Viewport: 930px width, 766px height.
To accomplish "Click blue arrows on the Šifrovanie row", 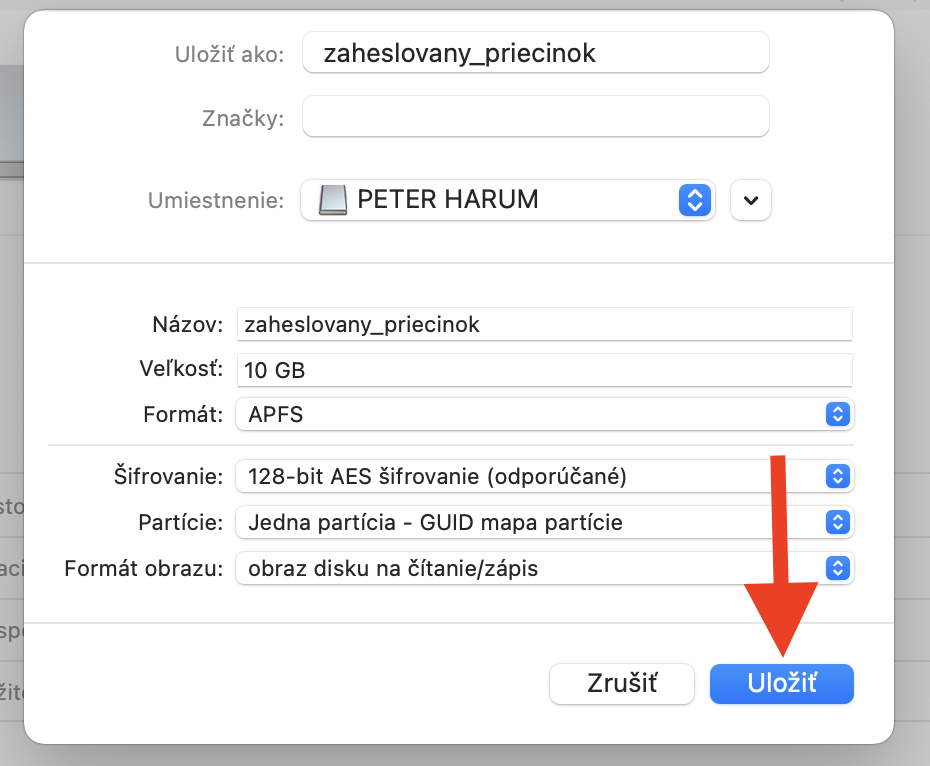I will click(x=837, y=477).
